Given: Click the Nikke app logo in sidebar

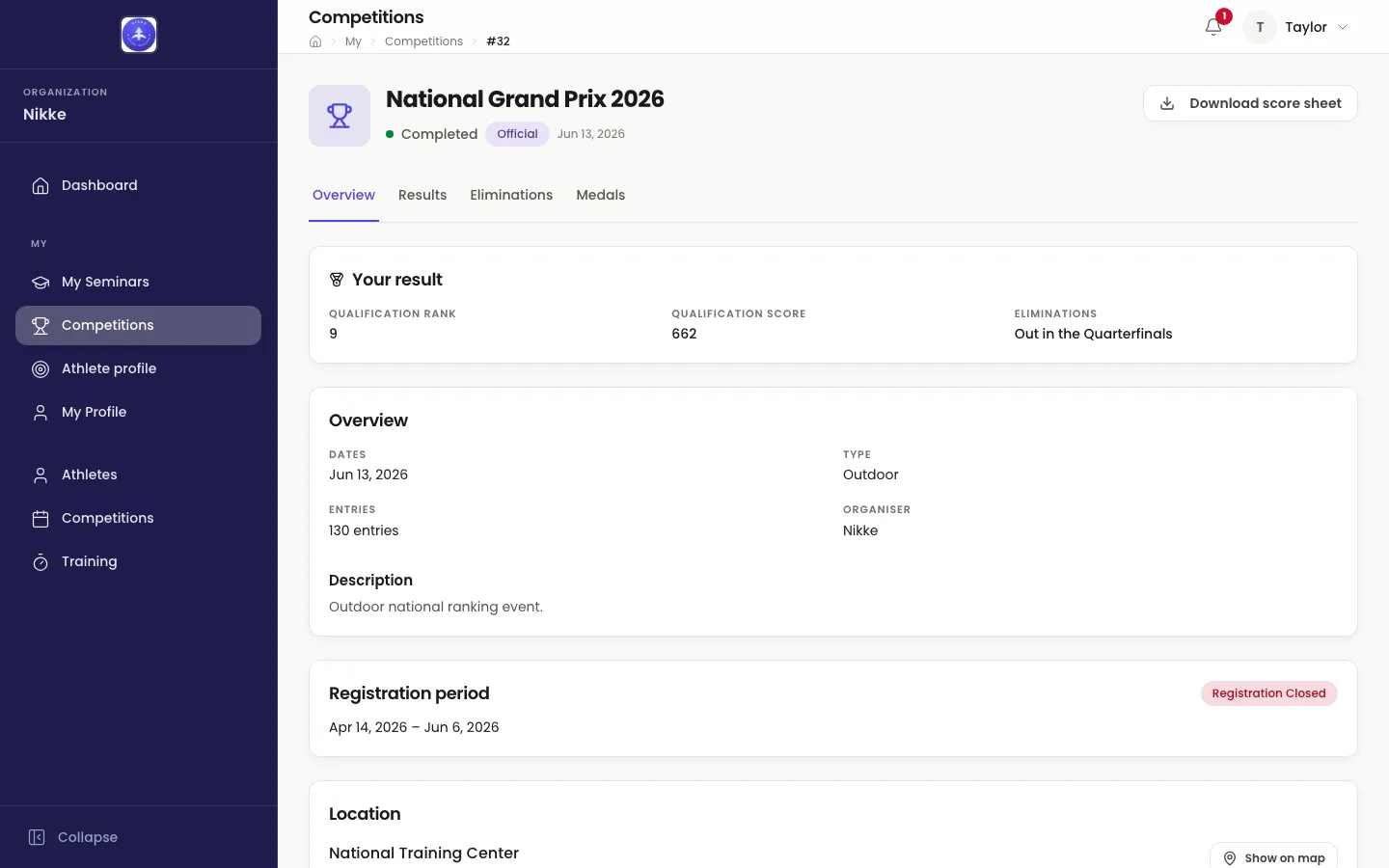Looking at the screenshot, I should tap(139, 35).
